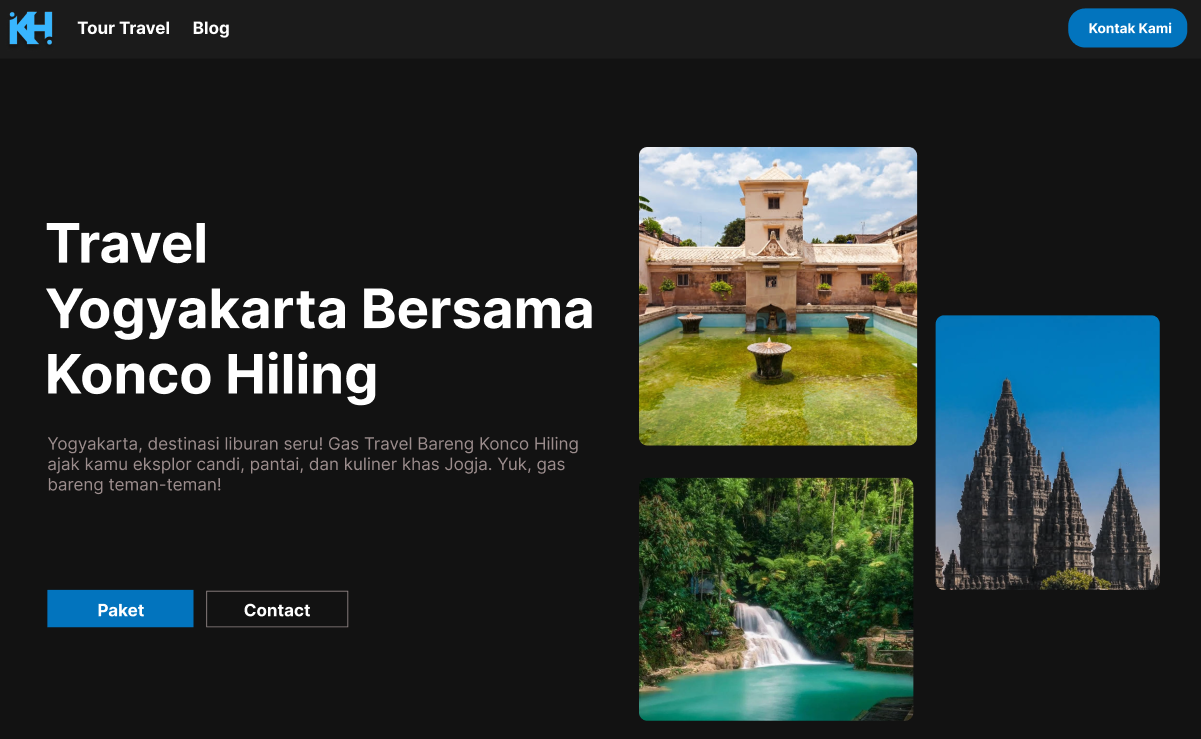This screenshot has width=1201, height=739.
Task: Click the word Travel in the headline
Action: point(127,243)
